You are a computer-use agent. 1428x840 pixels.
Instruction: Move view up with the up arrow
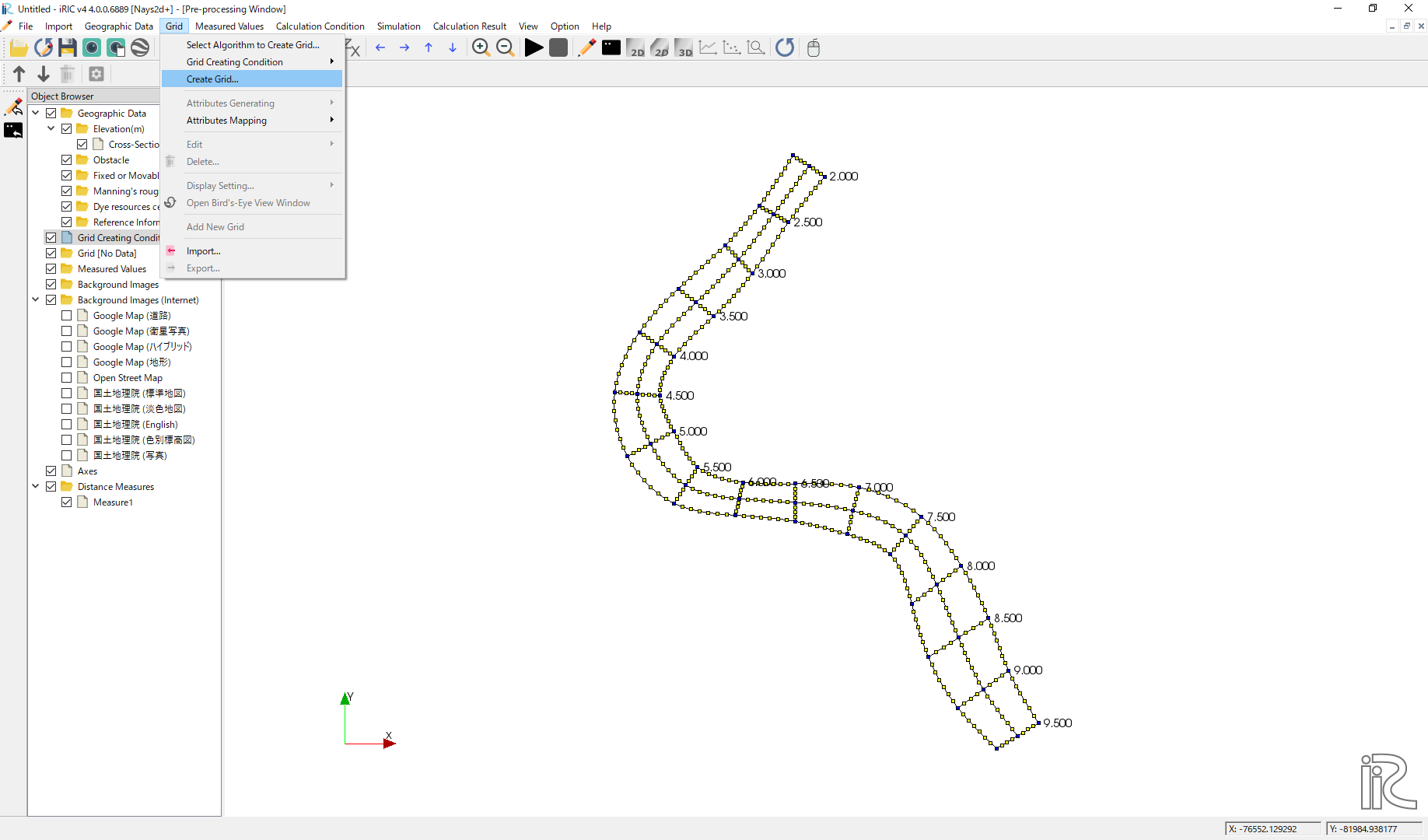(429, 48)
